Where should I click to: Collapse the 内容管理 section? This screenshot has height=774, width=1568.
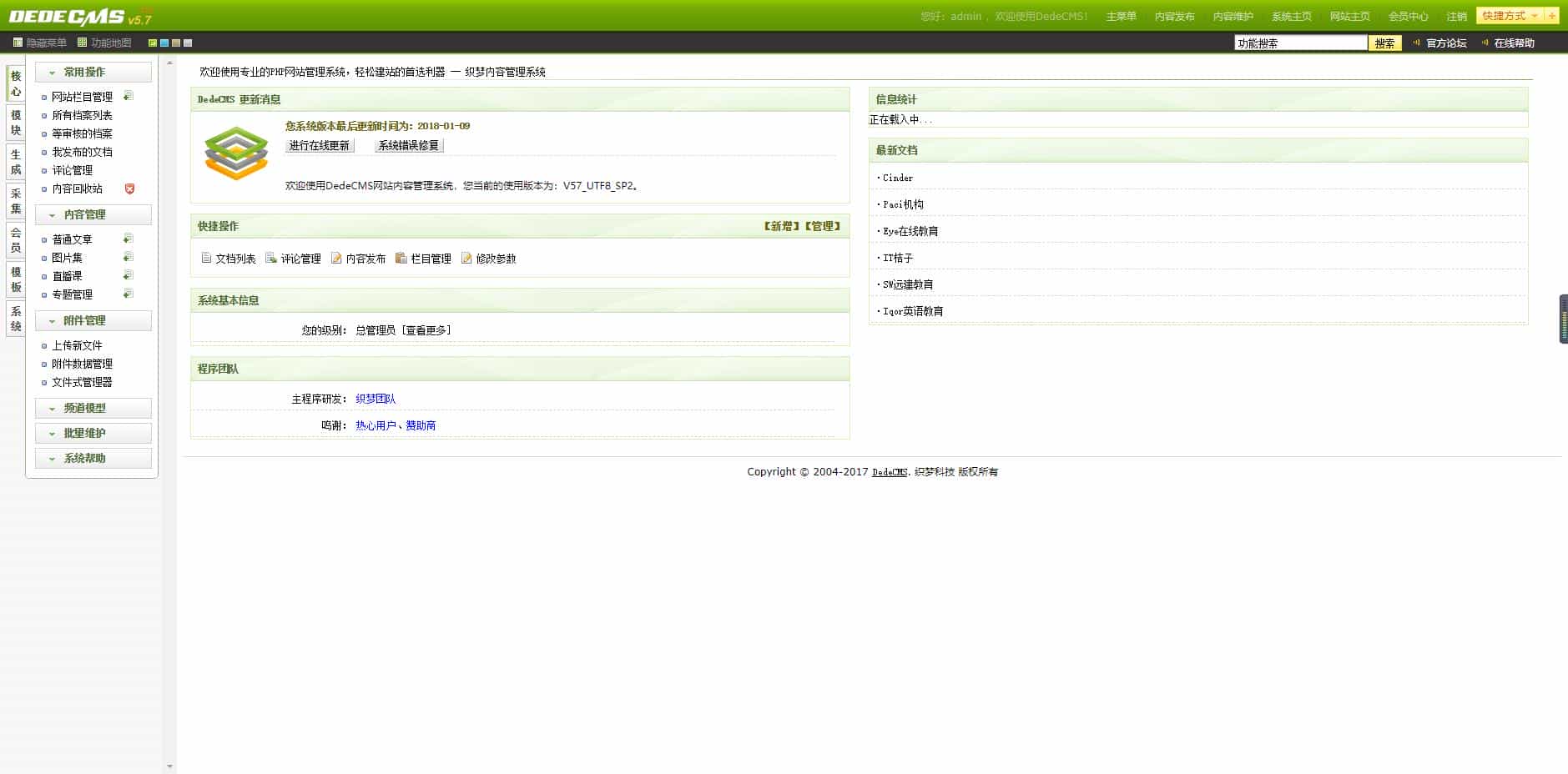(93, 214)
